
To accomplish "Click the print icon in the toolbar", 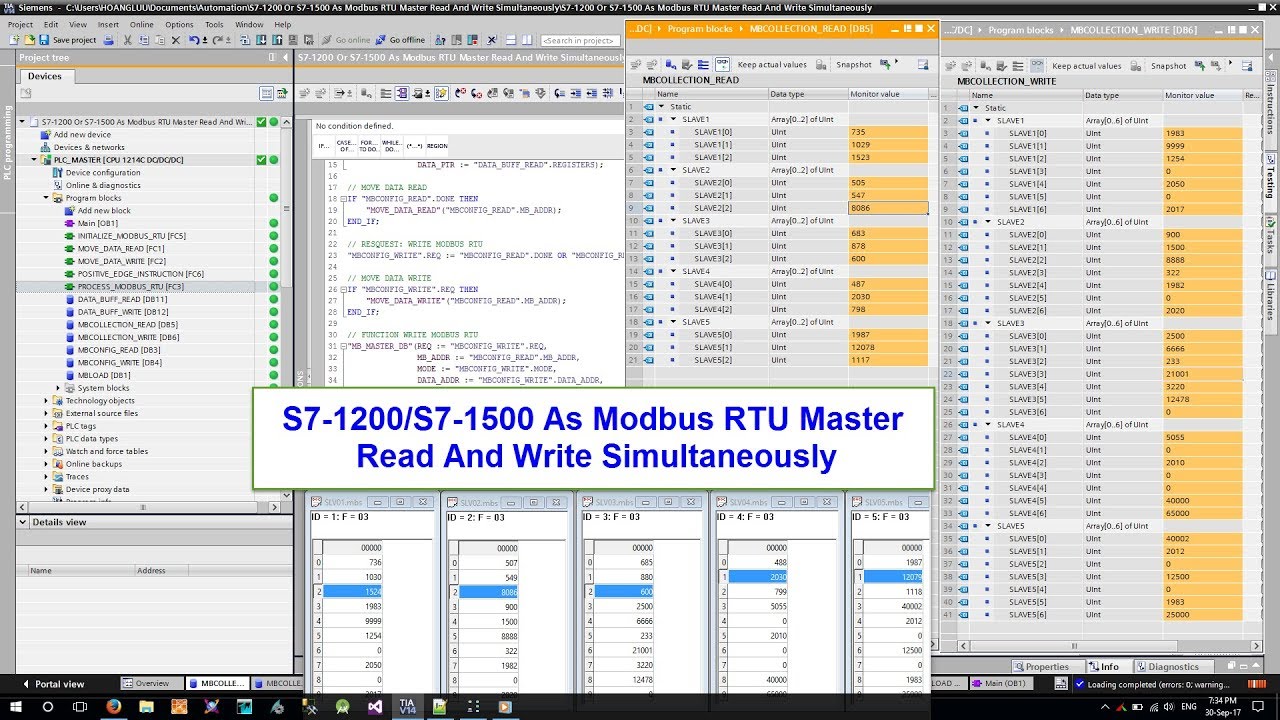I will 108,40.
